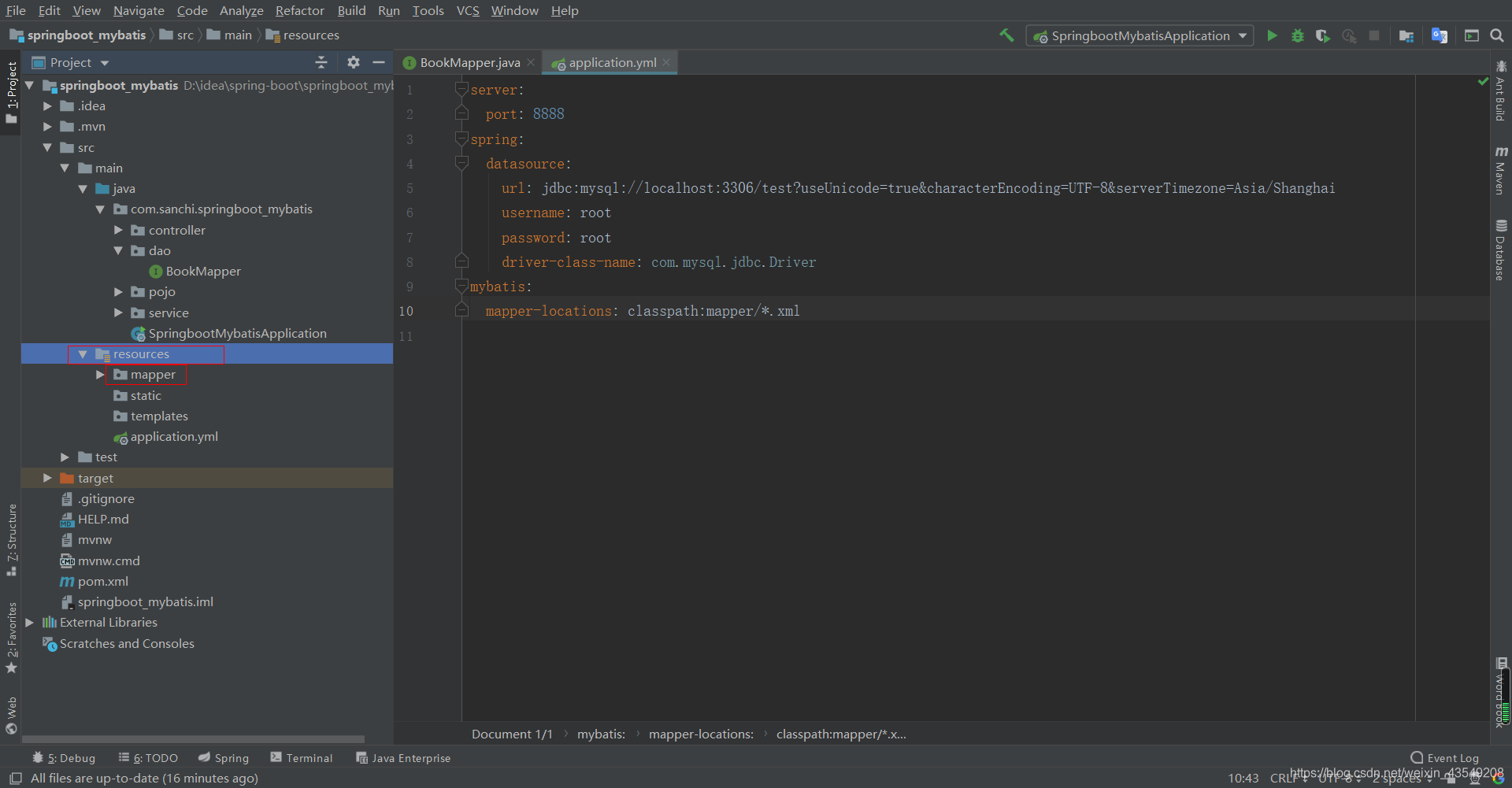Open the Refactor menu
Viewport: 1512px width, 788px height.
(299, 10)
